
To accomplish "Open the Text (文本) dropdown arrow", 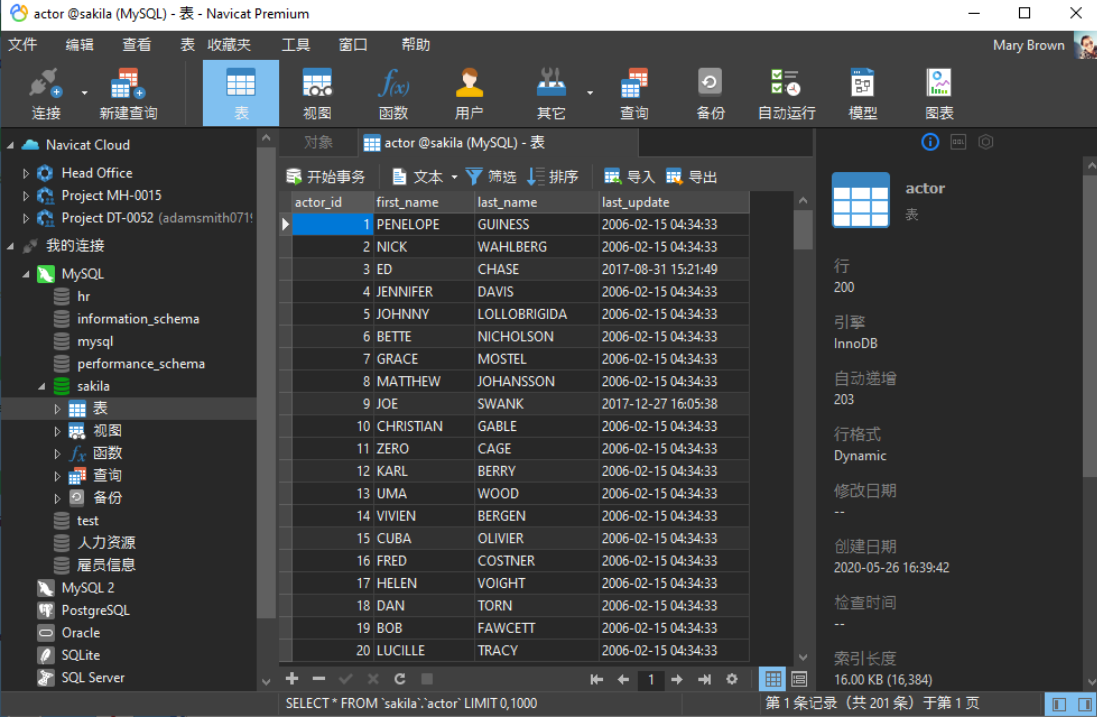I will (x=454, y=178).
